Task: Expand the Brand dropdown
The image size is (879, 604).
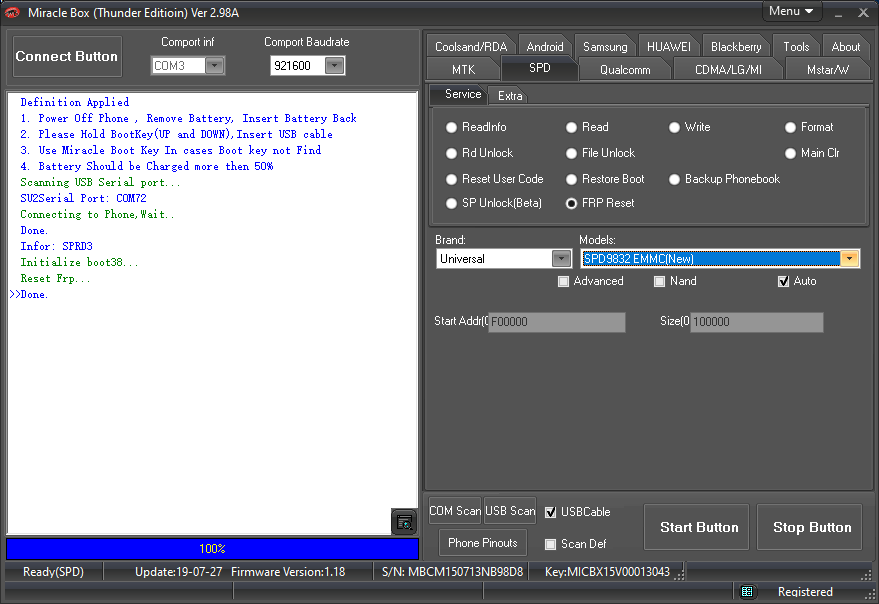Action: (x=561, y=259)
